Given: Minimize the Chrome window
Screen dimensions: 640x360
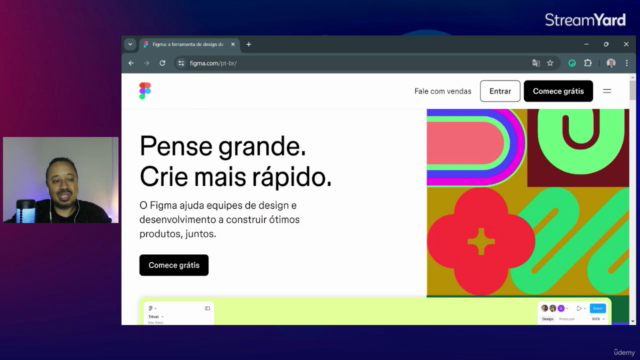Looking at the screenshot, I should 587,44.
